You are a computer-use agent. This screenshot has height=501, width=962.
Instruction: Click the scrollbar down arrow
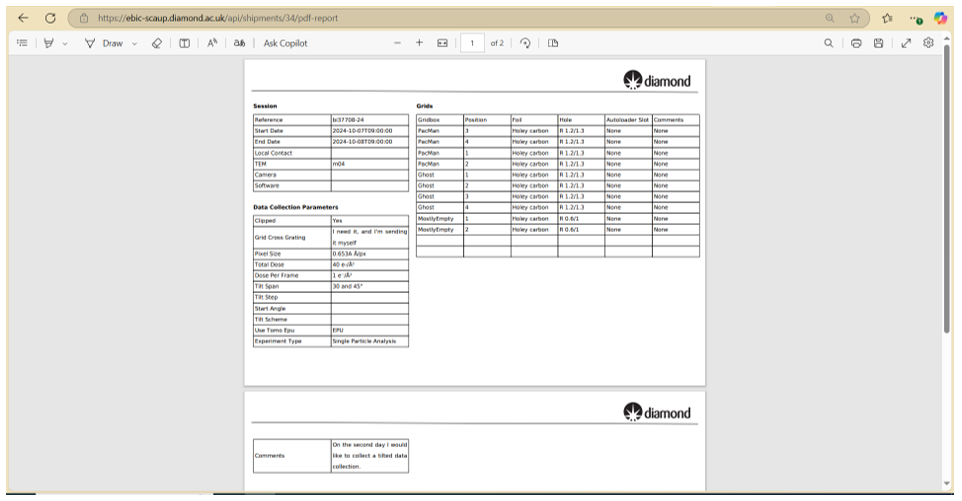(947, 484)
